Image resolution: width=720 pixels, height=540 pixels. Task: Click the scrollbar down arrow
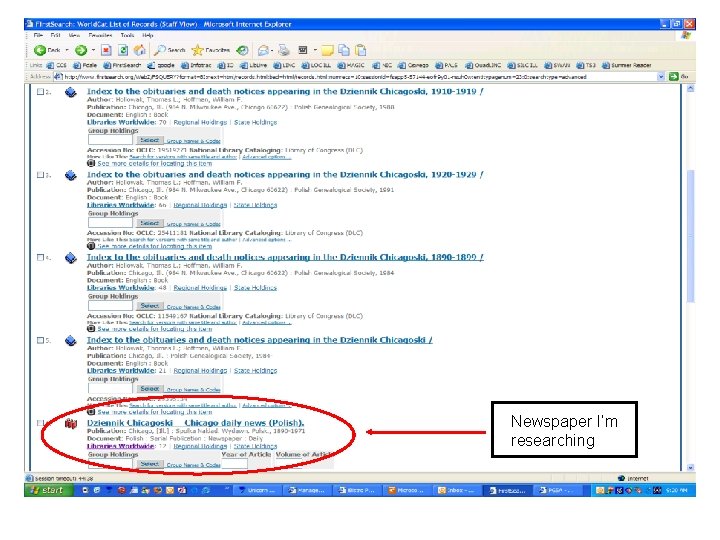point(690,467)
